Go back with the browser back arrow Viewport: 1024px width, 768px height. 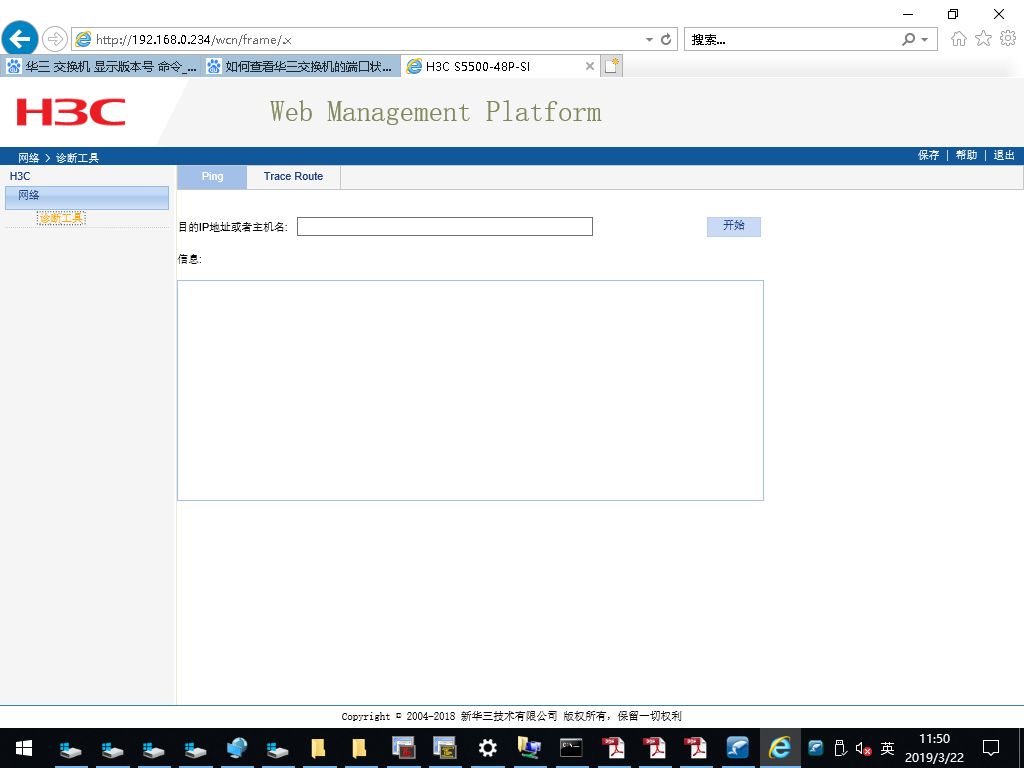click(20, 39)
